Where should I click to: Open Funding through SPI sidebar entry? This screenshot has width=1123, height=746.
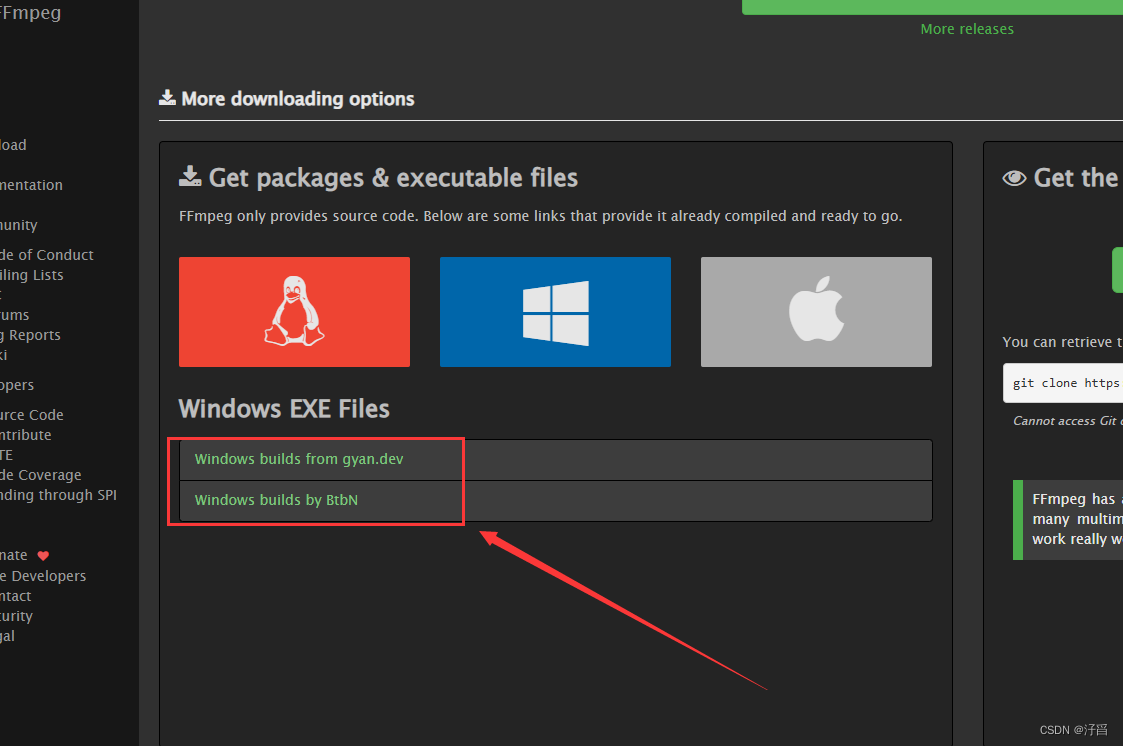(58, 495)
